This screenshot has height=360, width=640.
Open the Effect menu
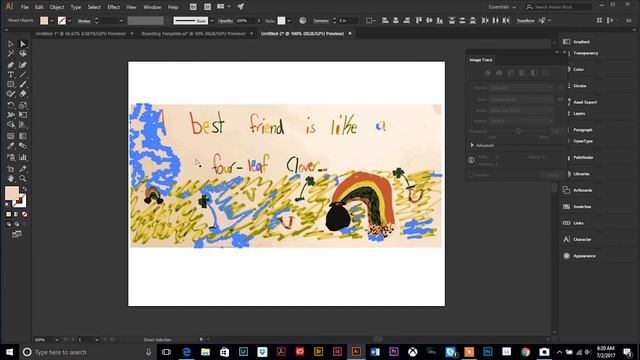tap(113, 7)
